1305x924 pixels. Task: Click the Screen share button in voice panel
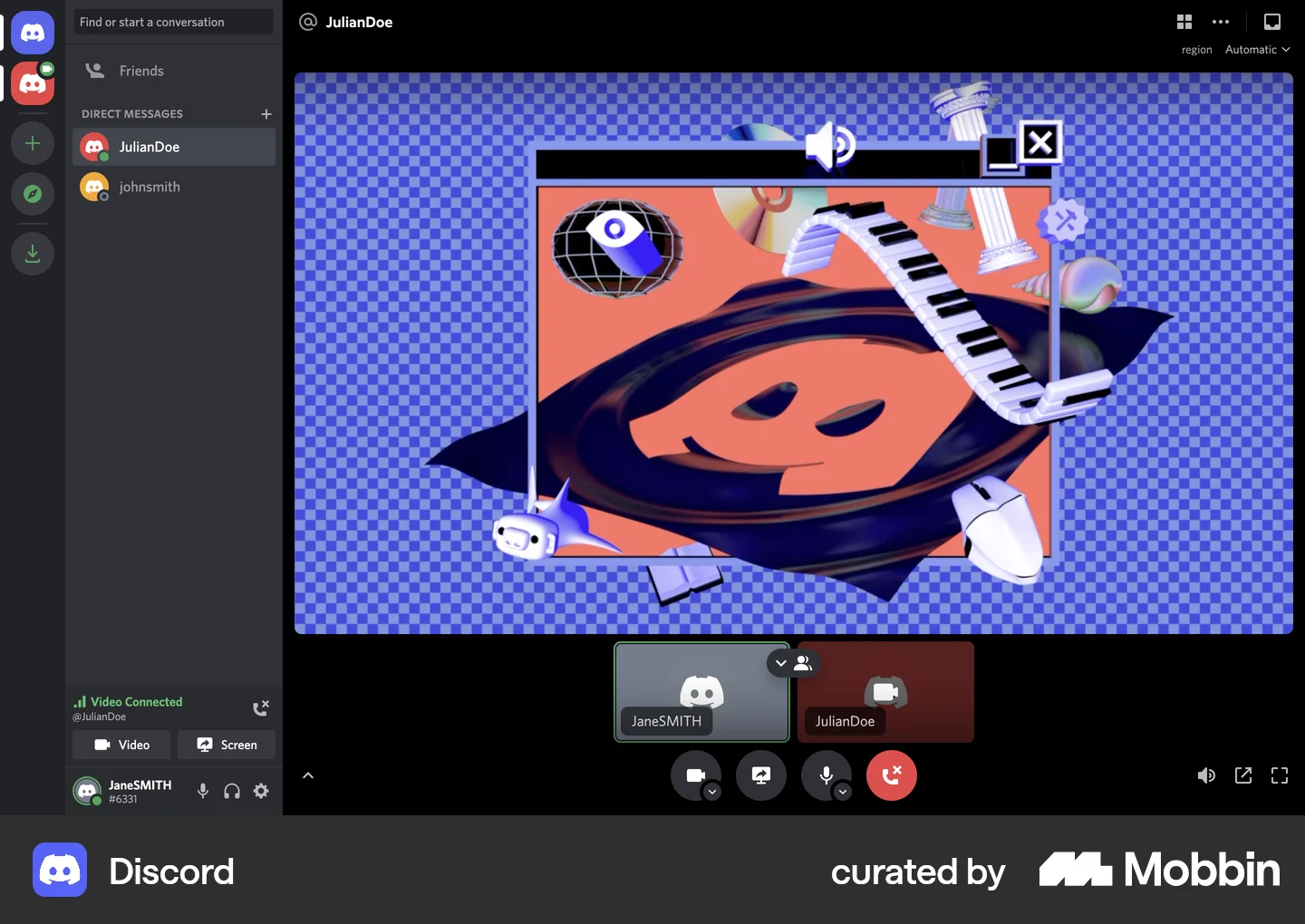[227, 745]
